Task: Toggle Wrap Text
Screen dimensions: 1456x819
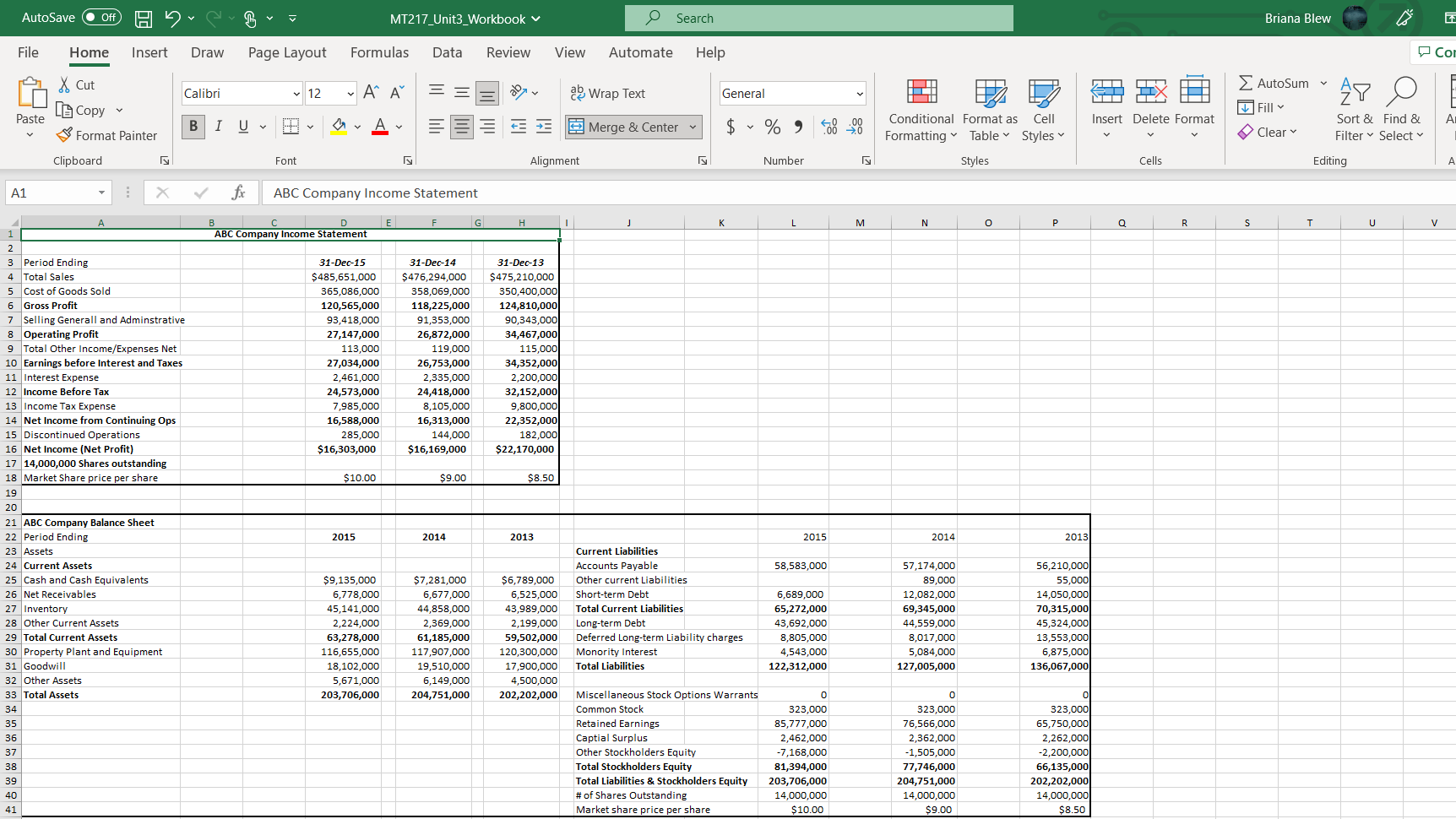Action: point(608,93)
